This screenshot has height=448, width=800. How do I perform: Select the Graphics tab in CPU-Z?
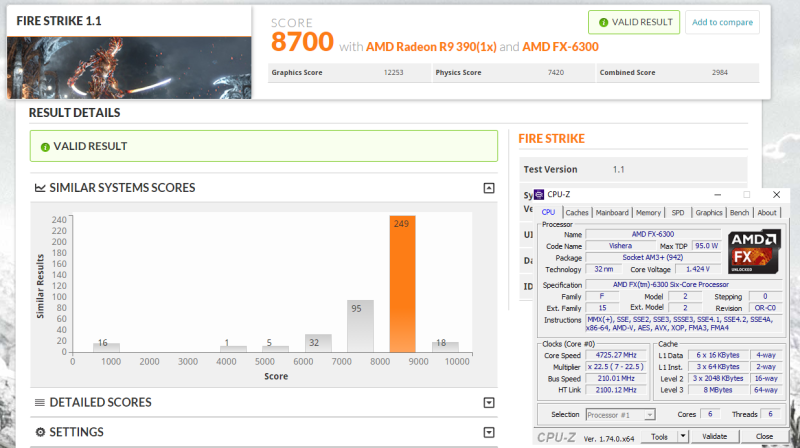(709, 213)
